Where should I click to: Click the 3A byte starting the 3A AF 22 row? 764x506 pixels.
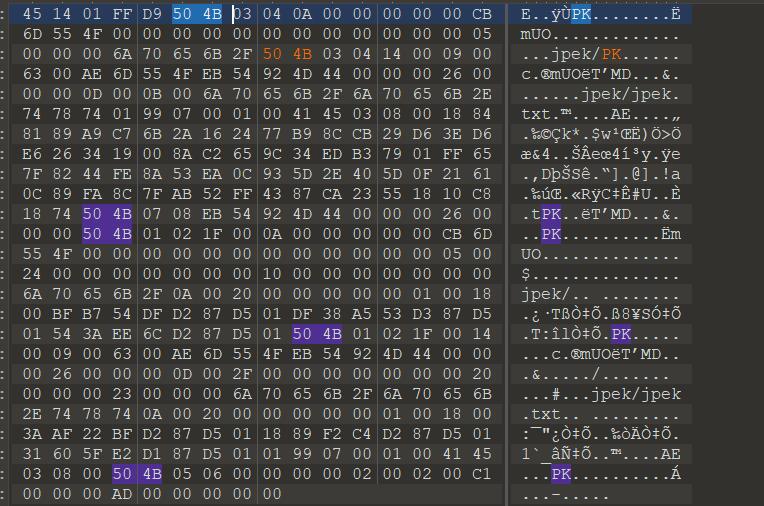point(35,434)
